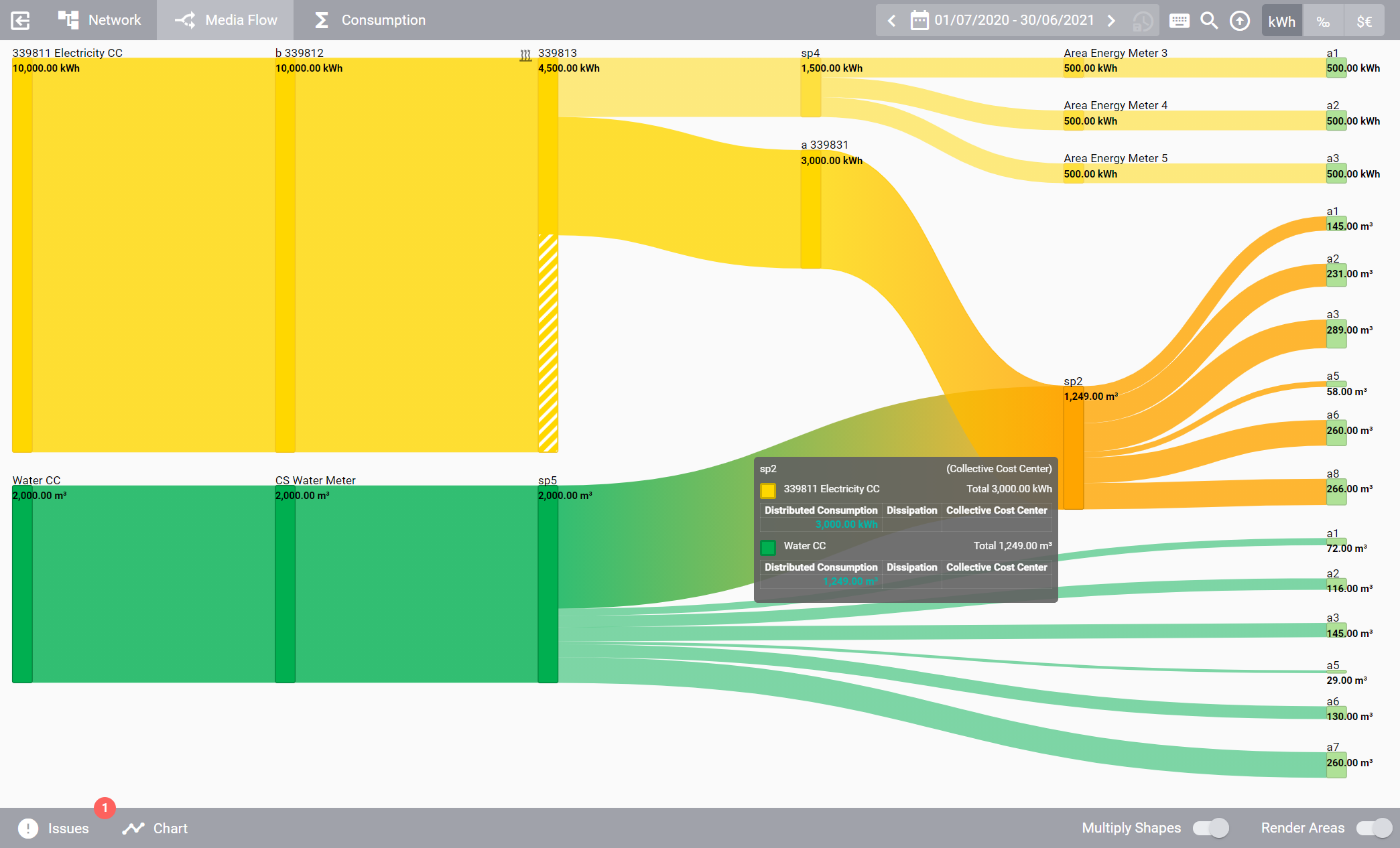Select the CS Water Meter node bar
1400x848 pixels.
pos(285,584)
